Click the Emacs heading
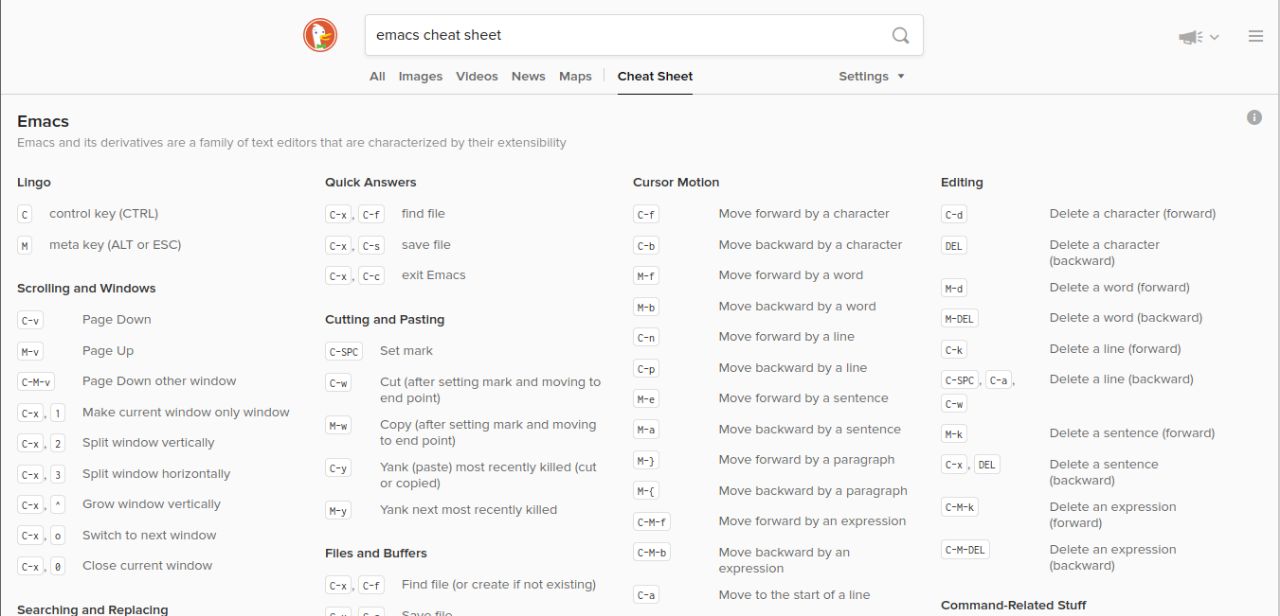 coord(43,121)
